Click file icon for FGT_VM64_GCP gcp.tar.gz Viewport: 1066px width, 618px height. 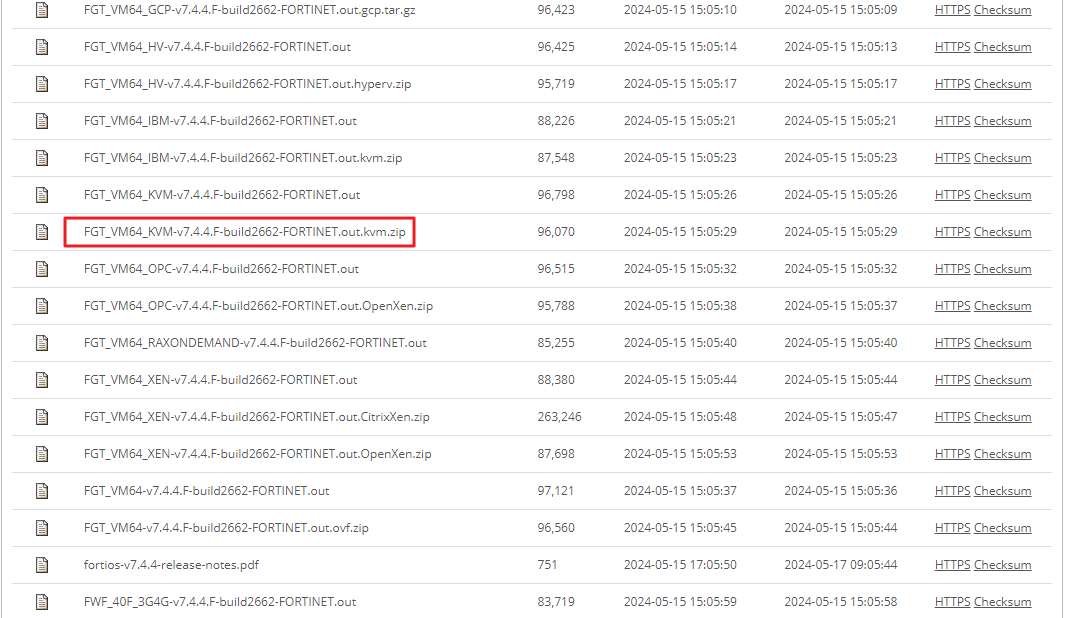[42, 10]
